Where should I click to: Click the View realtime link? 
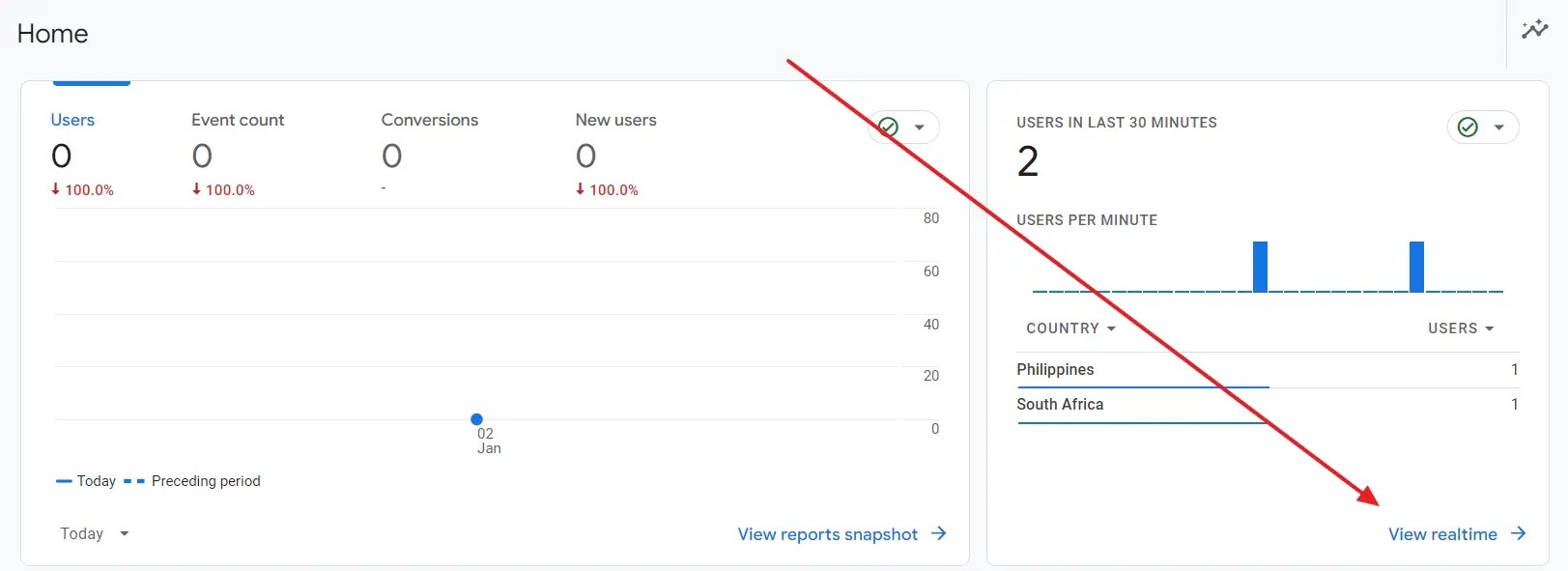pos(1441,533)
